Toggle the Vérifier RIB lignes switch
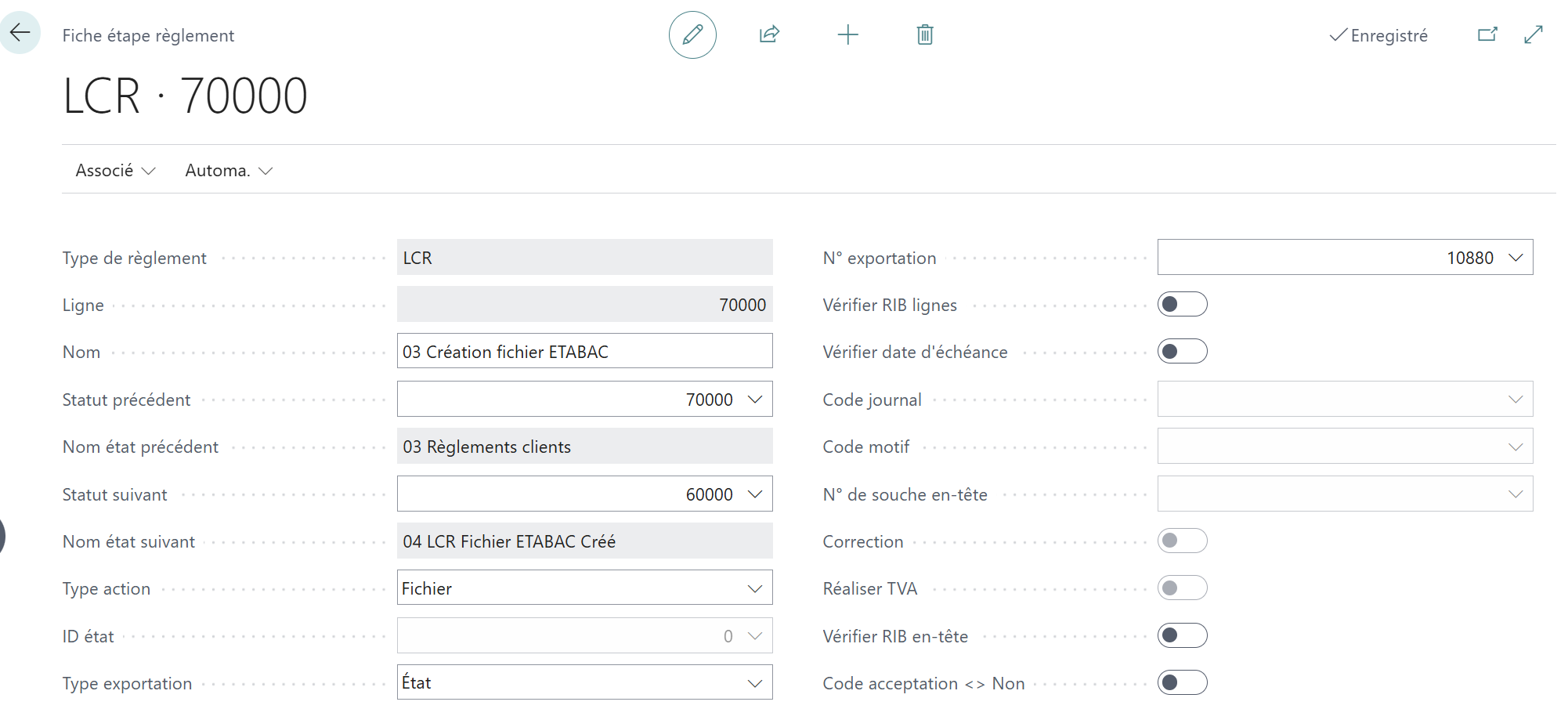This screenshot has height=727, width=1568. coord(1182,305)
